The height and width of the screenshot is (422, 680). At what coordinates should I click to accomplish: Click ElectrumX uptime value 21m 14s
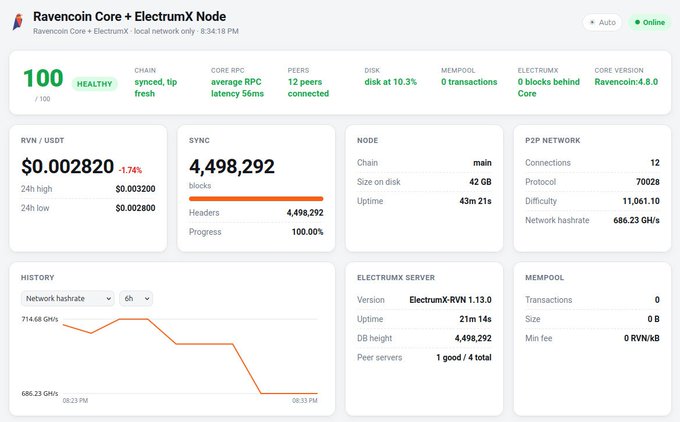pos(475,319)
